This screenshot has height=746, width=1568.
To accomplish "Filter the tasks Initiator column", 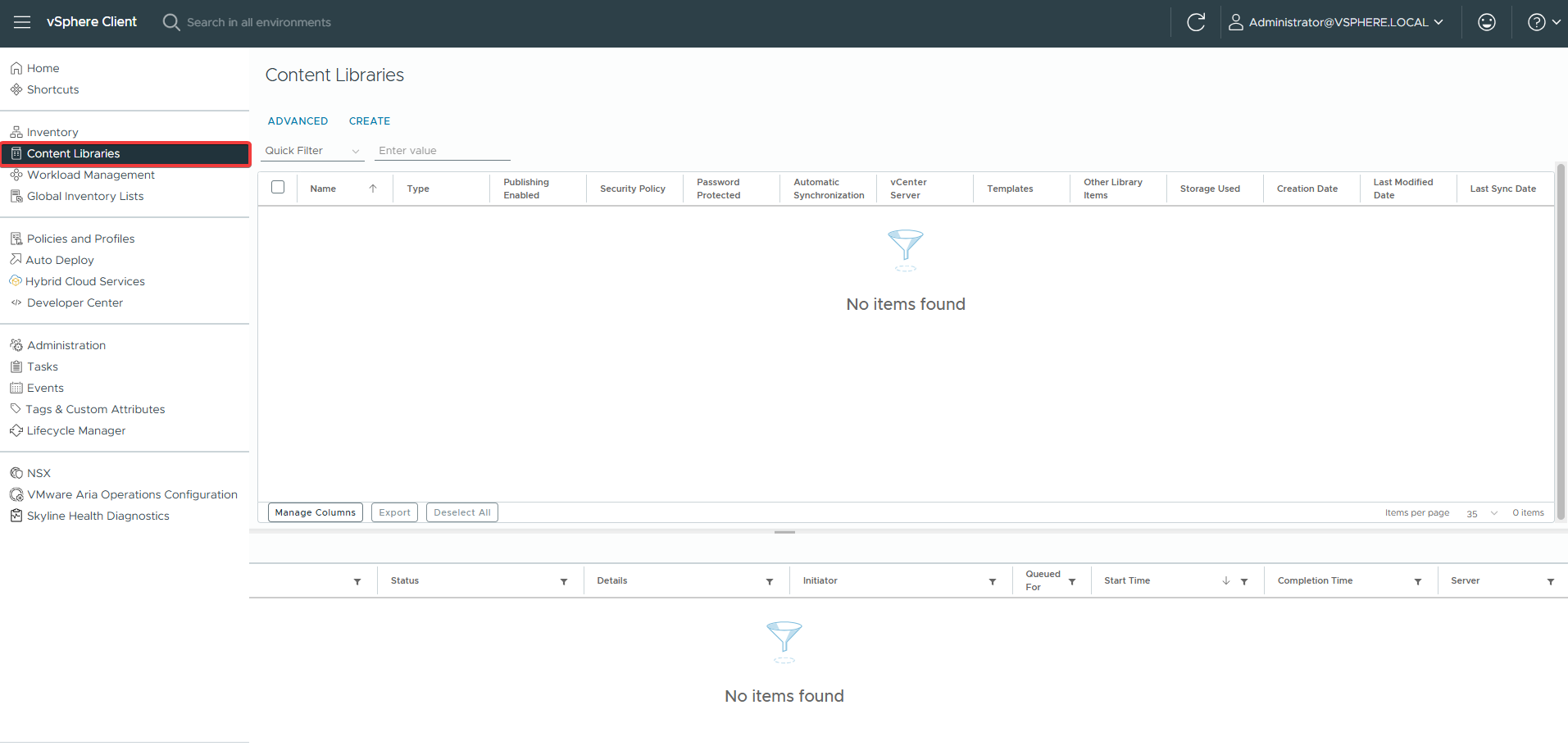I will pyautogui.click(x=993, y=581).
